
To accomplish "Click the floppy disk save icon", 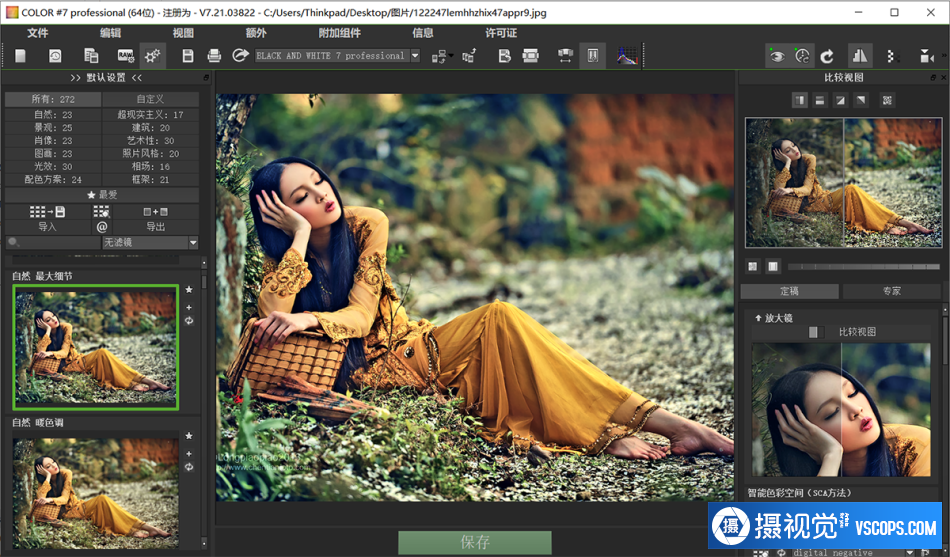I will (188, 56).
